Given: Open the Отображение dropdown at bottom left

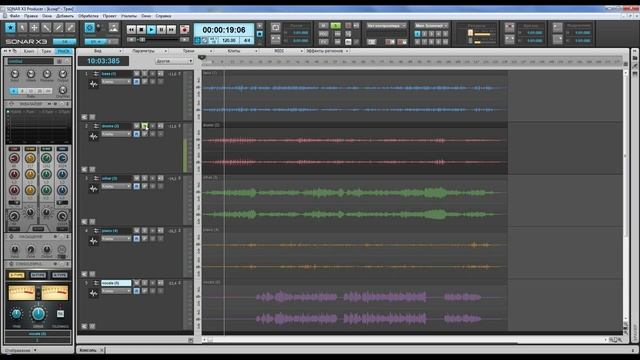Looking at the screenshot, I should click(20, 350).
